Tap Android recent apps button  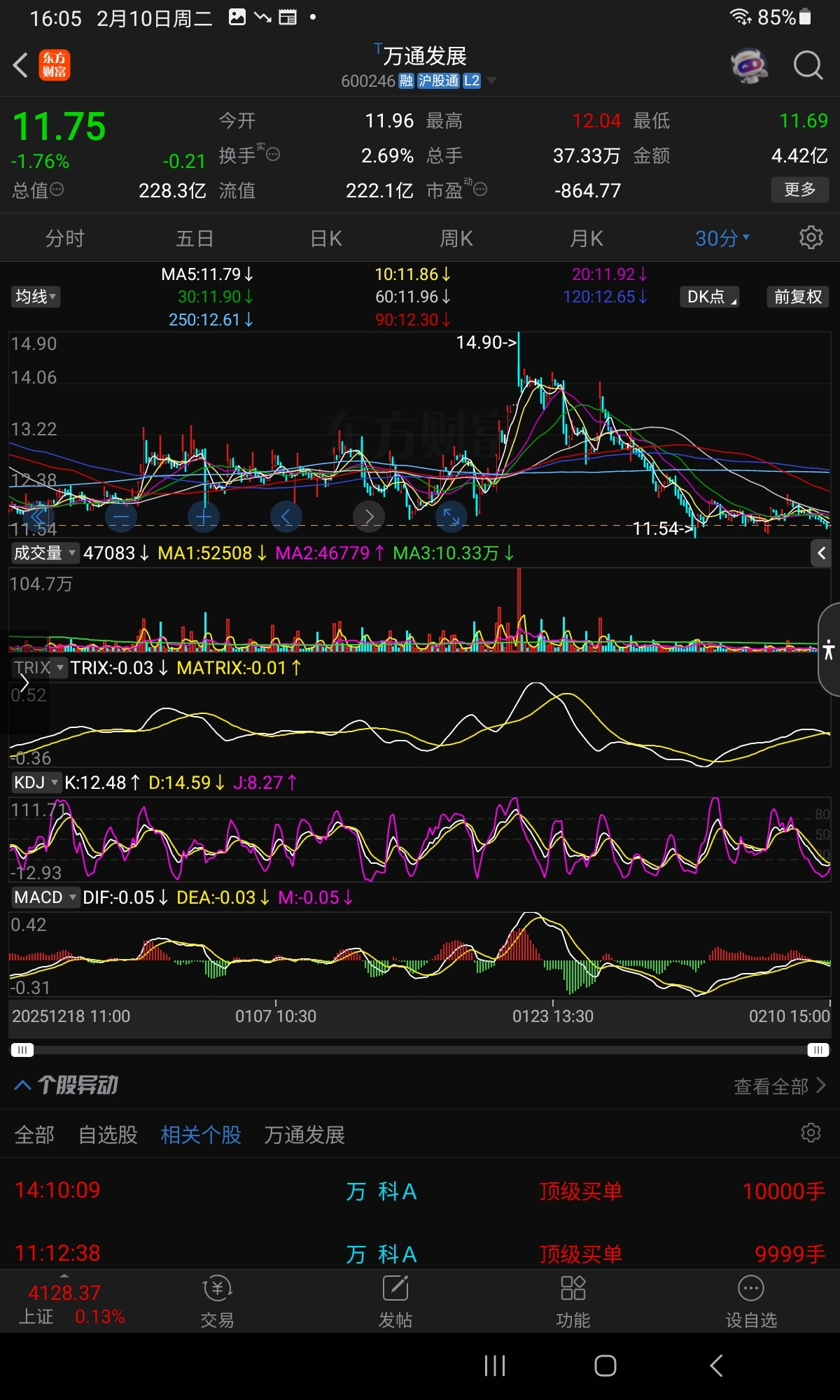495,1366
